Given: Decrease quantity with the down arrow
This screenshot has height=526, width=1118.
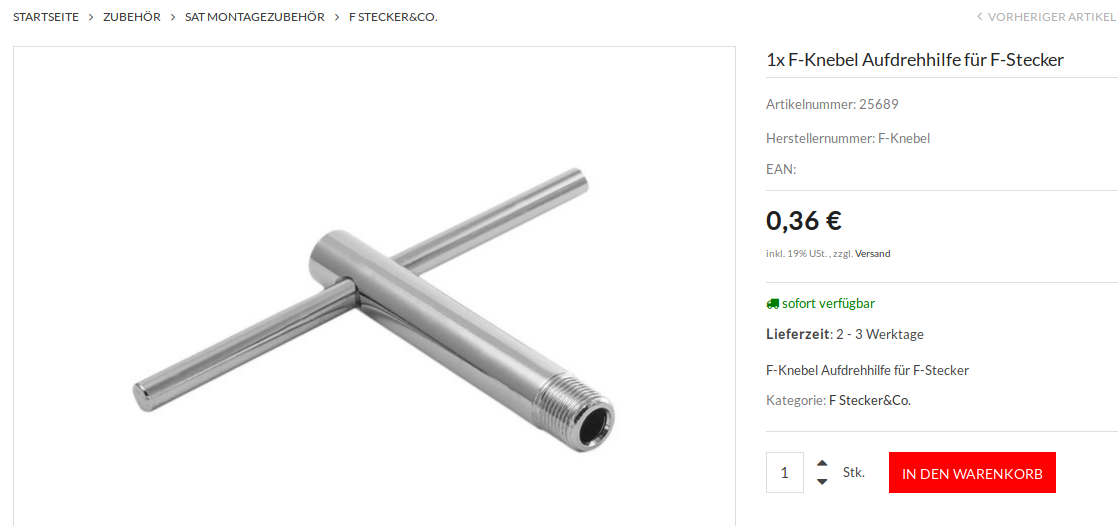Looking at the screenshot, I should pos(822,482).
